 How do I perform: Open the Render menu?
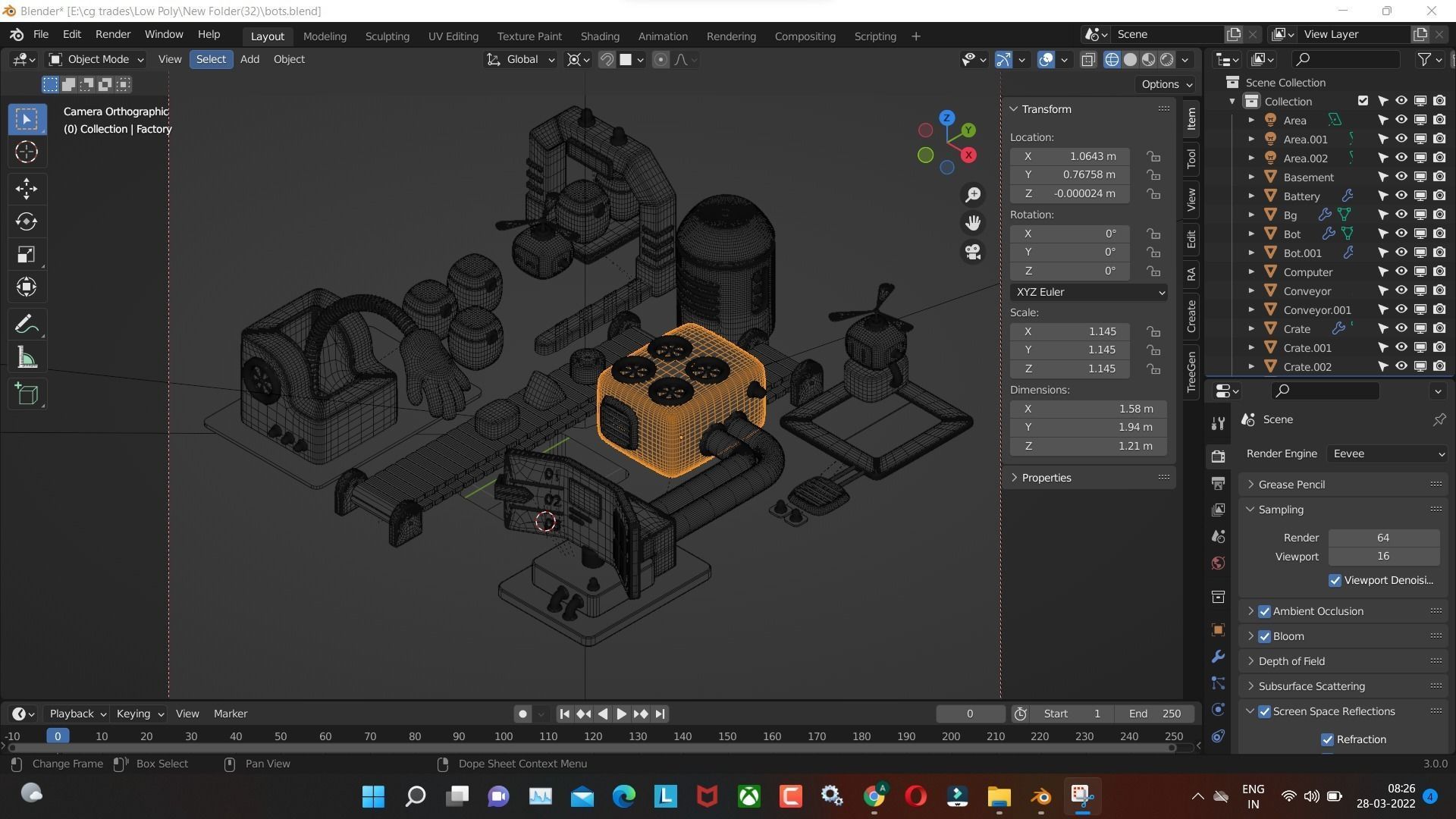pyautogui.click(x=113, y=35)
